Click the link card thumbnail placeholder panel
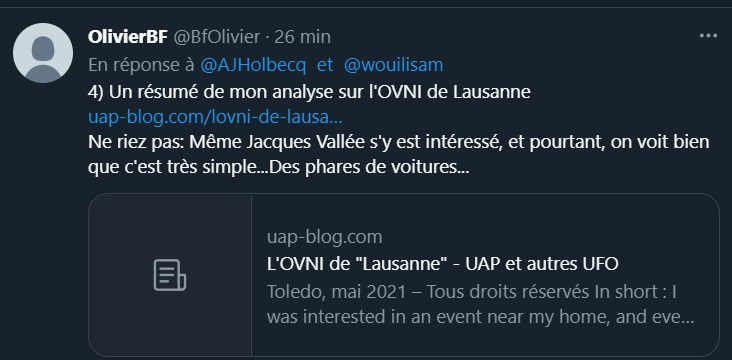The width and height of the screenshot is (732, 360). (170, 275)
